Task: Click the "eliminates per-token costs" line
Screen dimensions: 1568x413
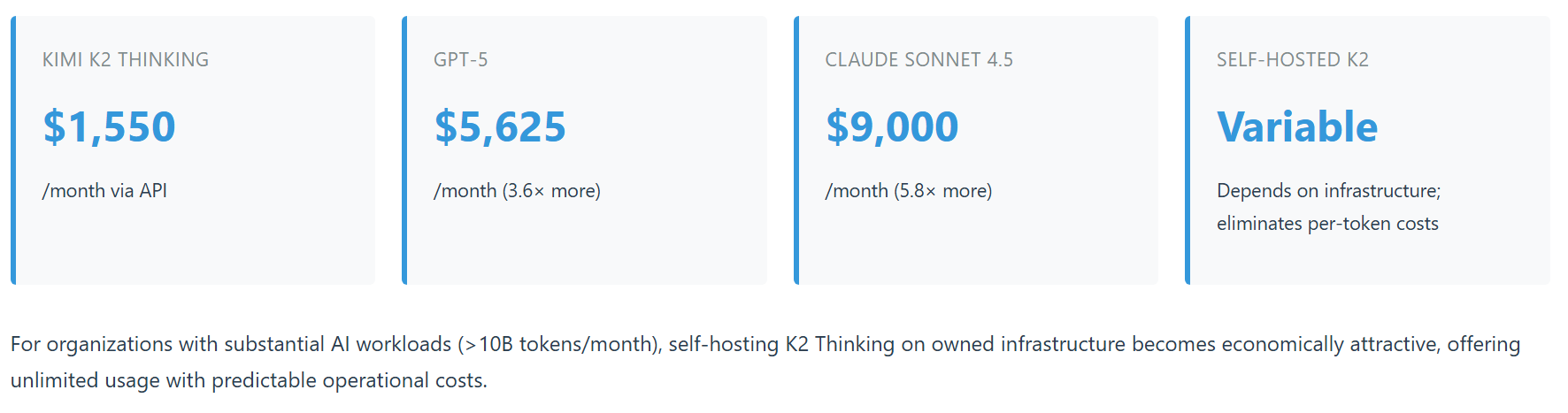Action: point(1327,224)
